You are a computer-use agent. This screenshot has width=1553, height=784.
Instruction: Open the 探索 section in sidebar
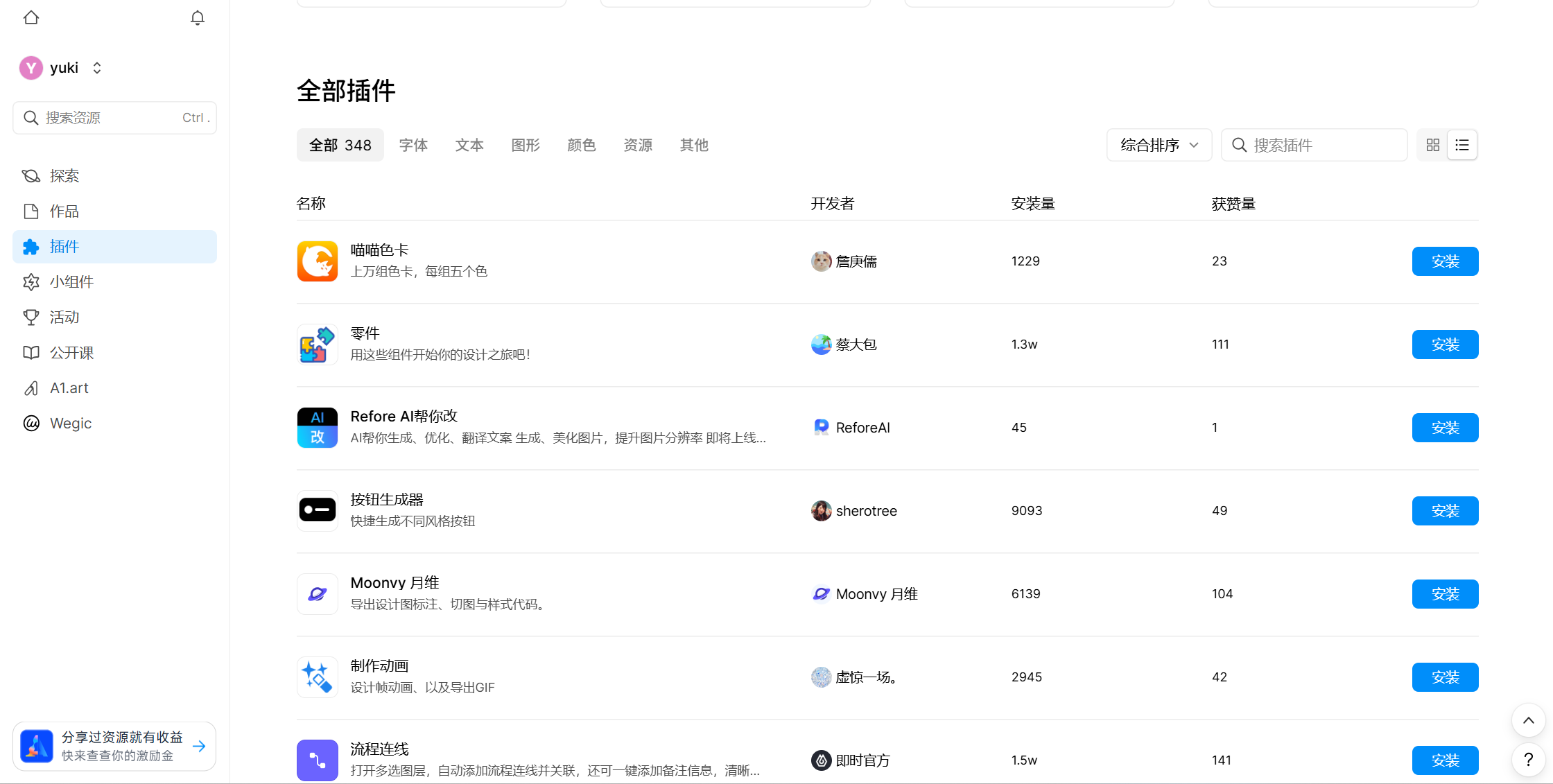coord(64,175)
